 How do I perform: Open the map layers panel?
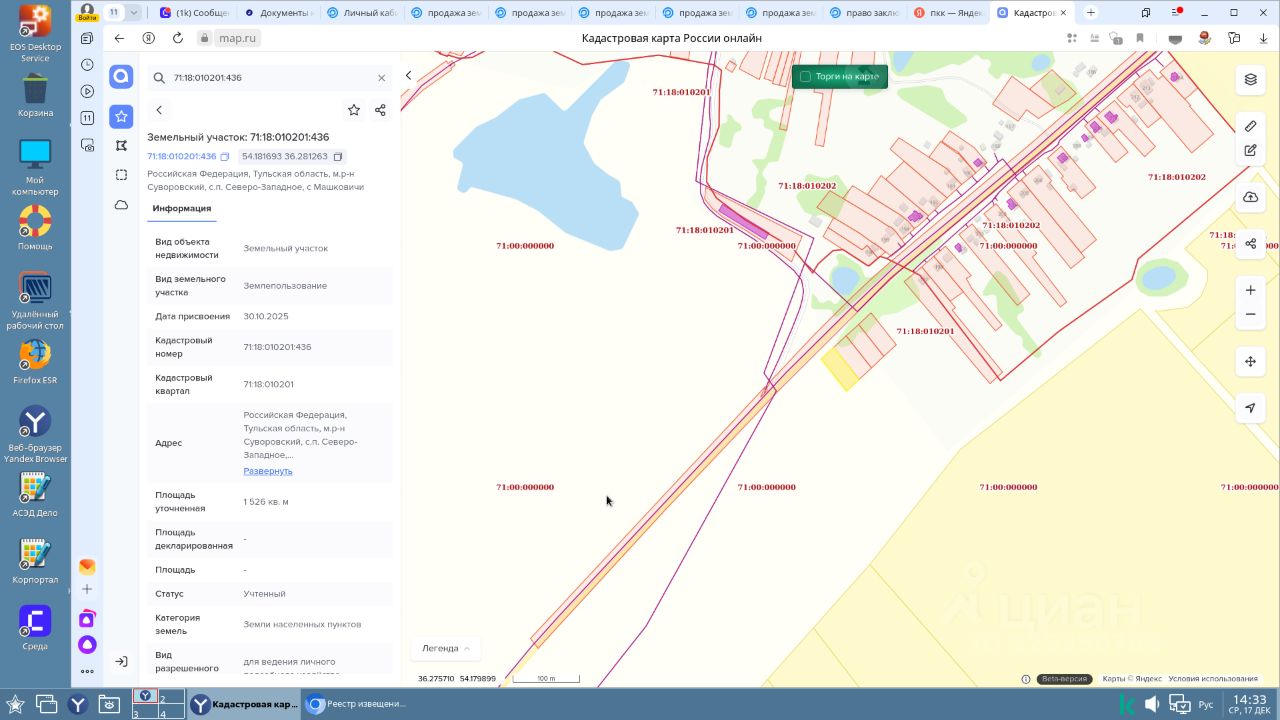(x=1250, y=79)
